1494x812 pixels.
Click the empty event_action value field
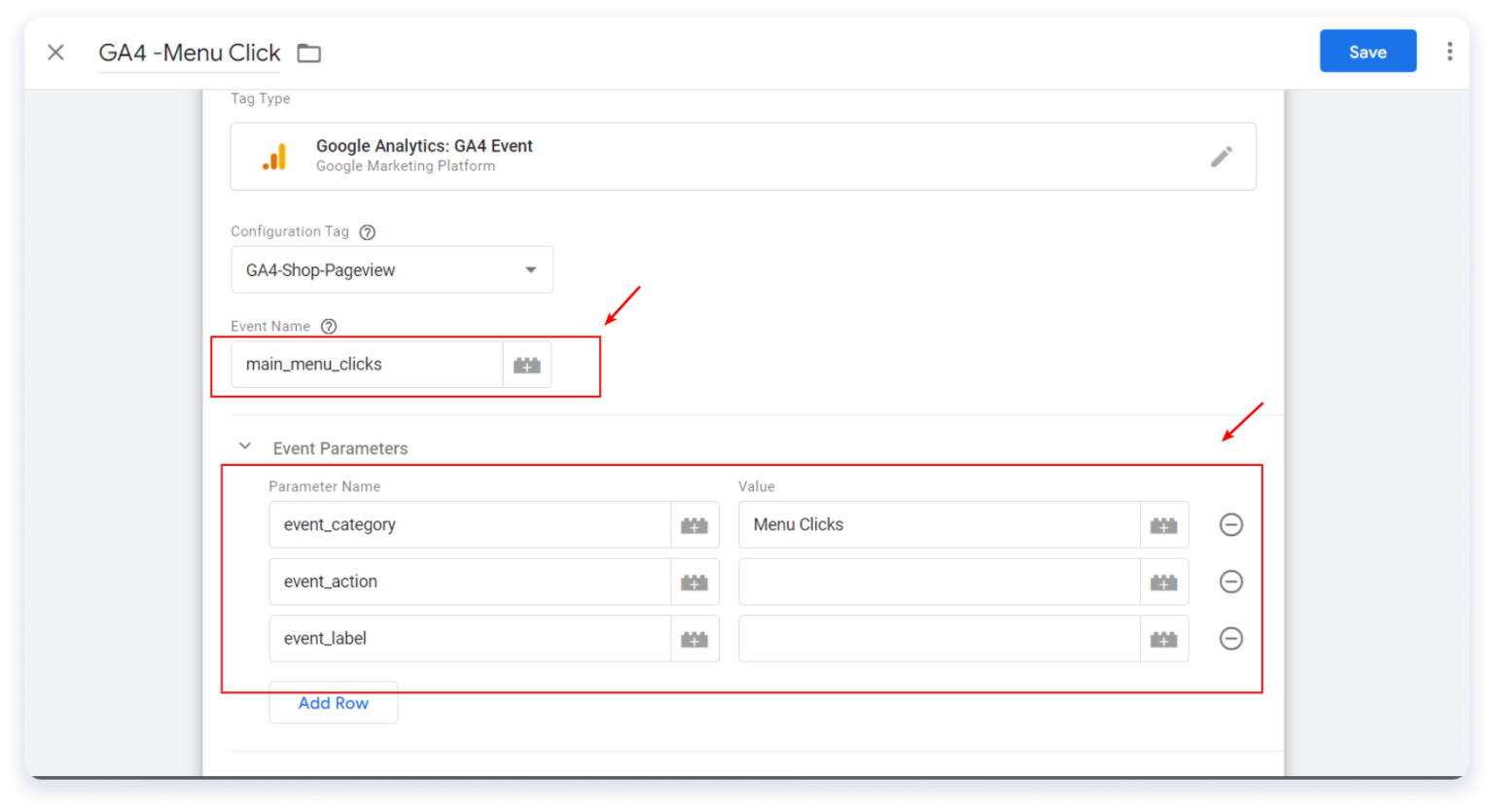(934, 582)
